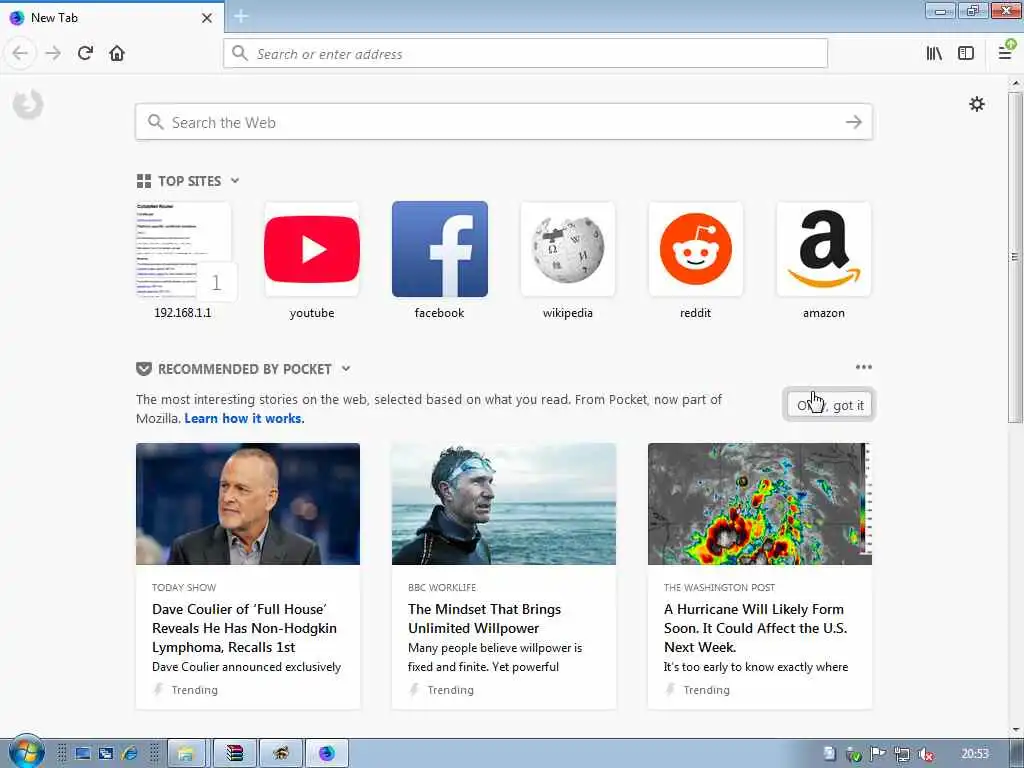This screenshot has width=1024, height=768.
Task: Click THE WASHINGTON POST source label
Action: [719, 588]
